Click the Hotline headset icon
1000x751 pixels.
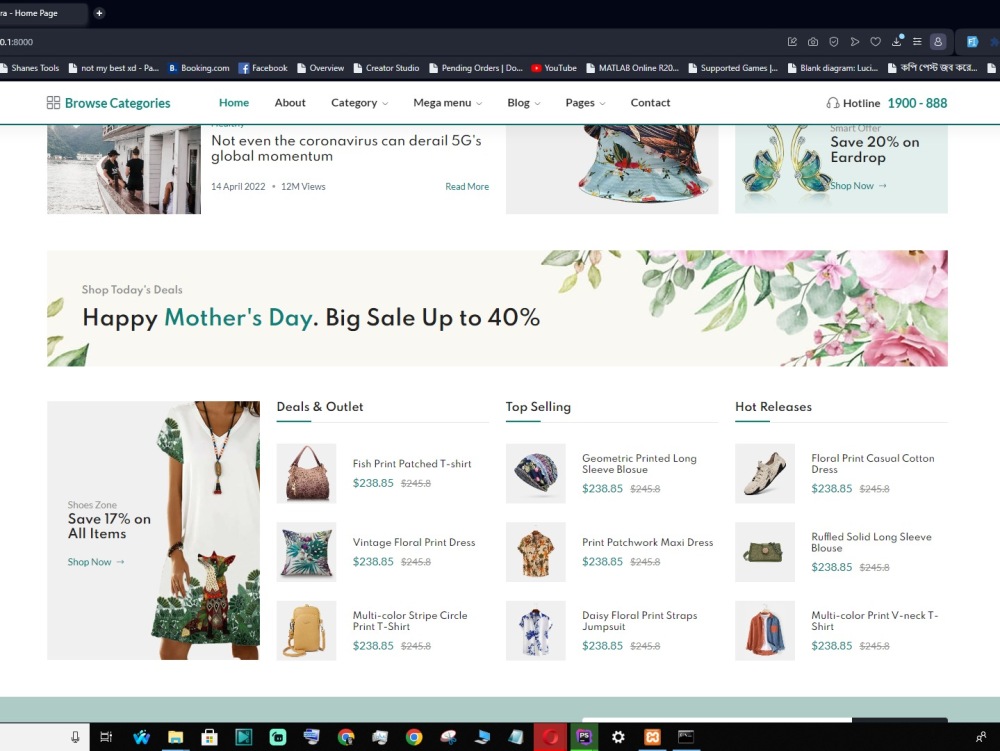(832, 103)
